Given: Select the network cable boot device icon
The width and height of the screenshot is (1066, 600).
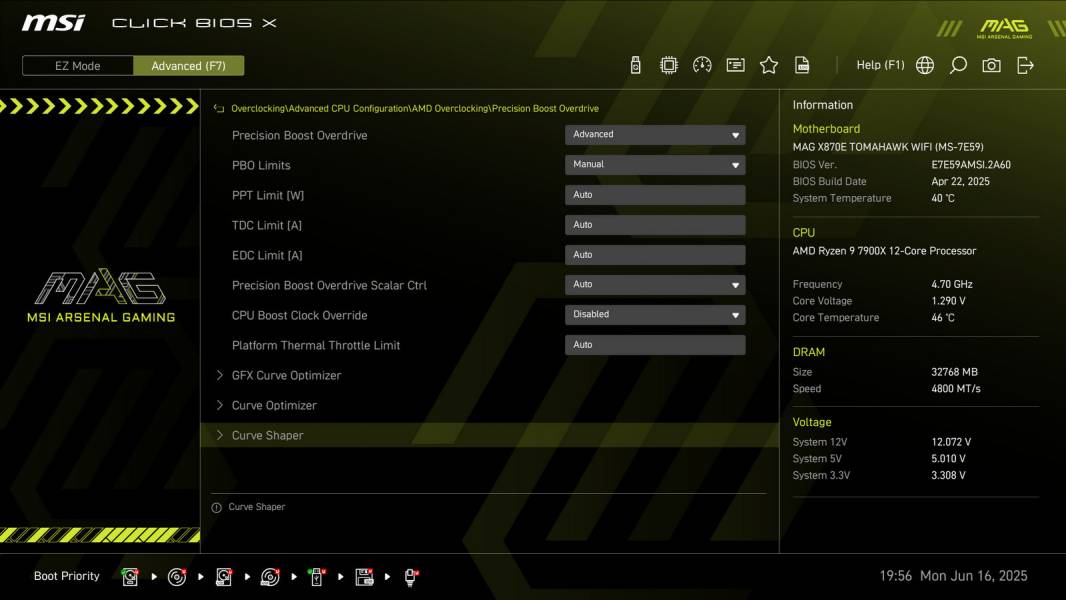Looking at the screenshot, I should point(411,577).
